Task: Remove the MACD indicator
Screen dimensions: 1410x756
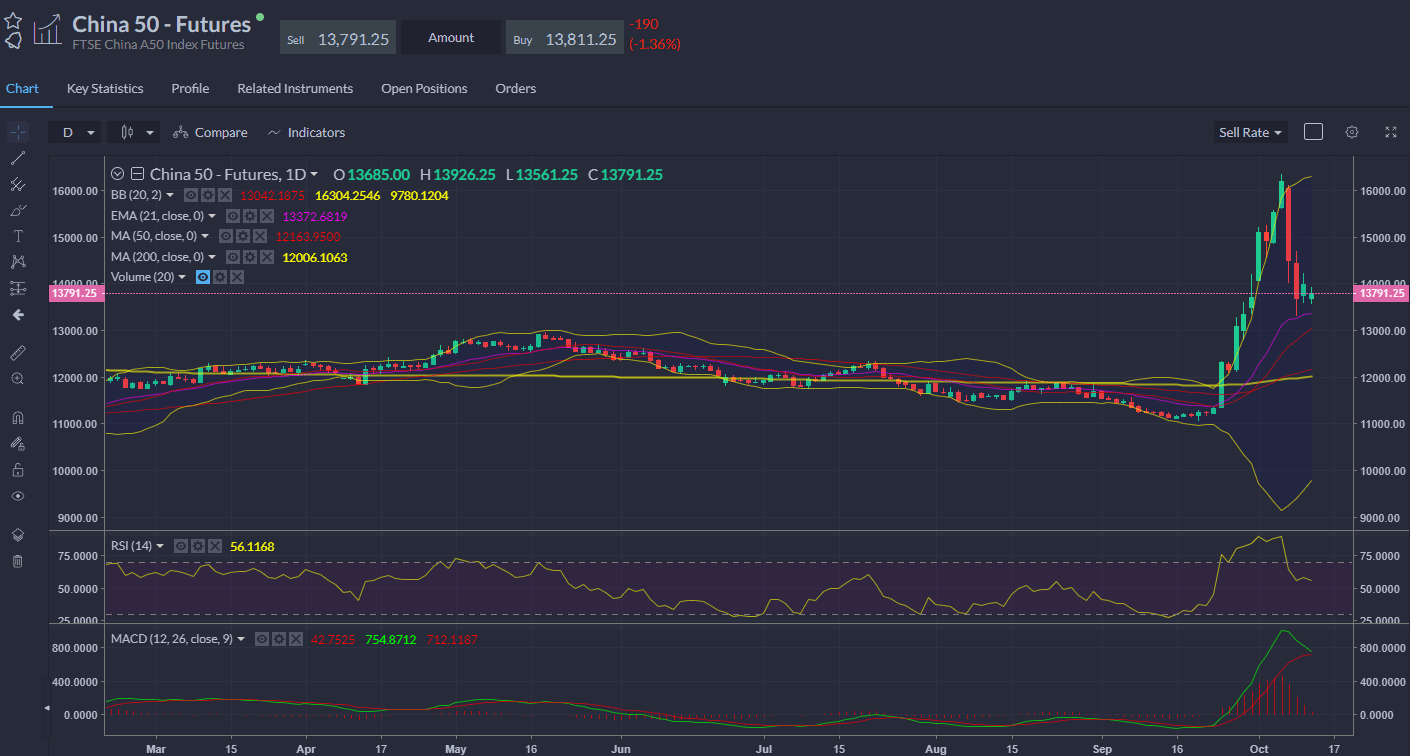Action: point(294,638)
